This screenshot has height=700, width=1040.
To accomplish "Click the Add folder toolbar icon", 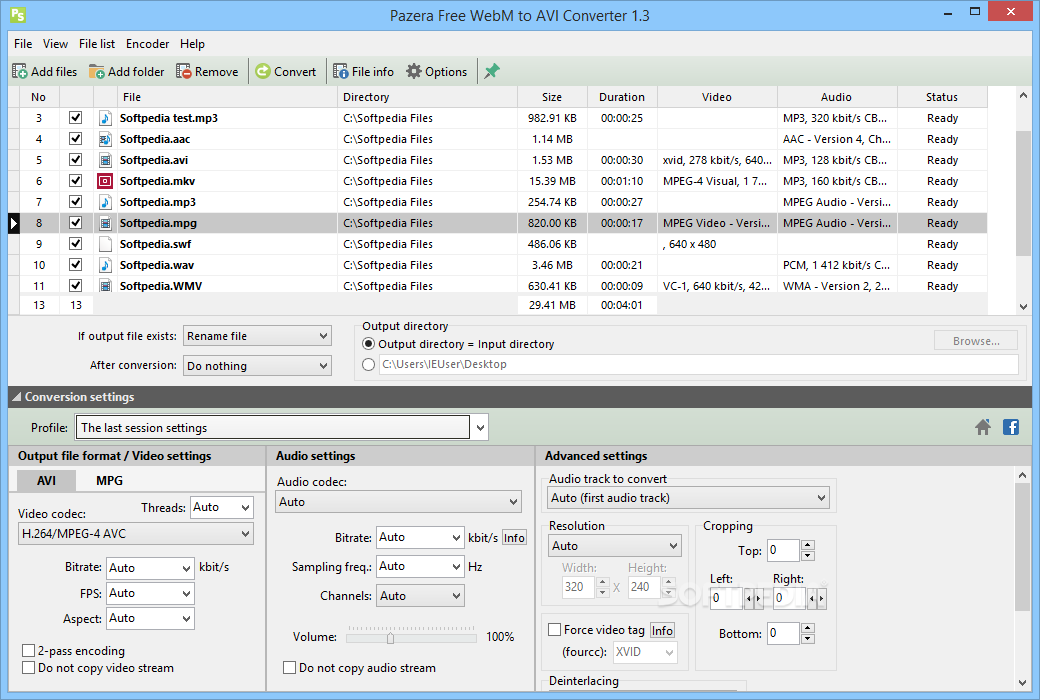I will point(97,71).
